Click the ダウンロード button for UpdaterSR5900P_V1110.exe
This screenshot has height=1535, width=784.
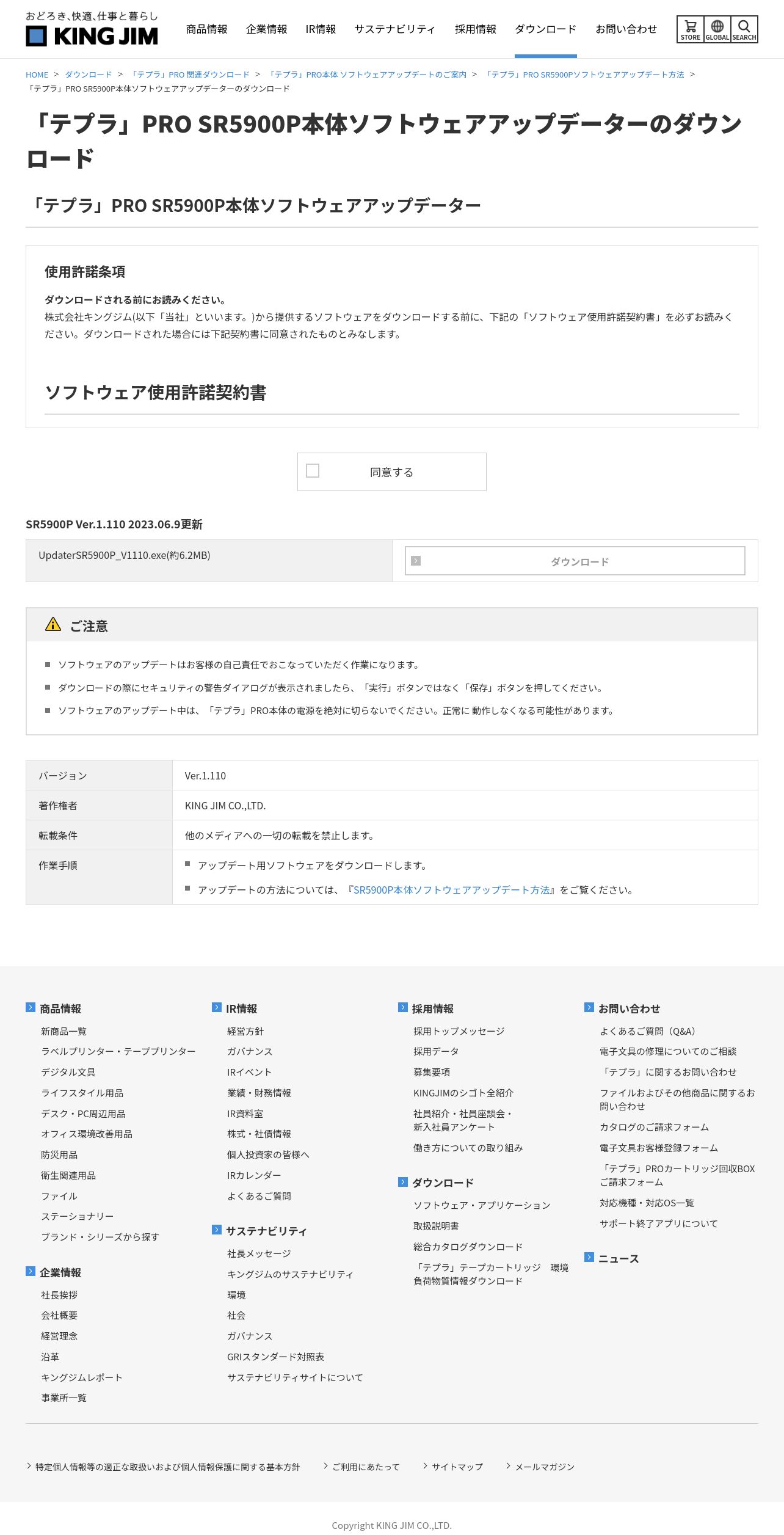pos(575,561)
